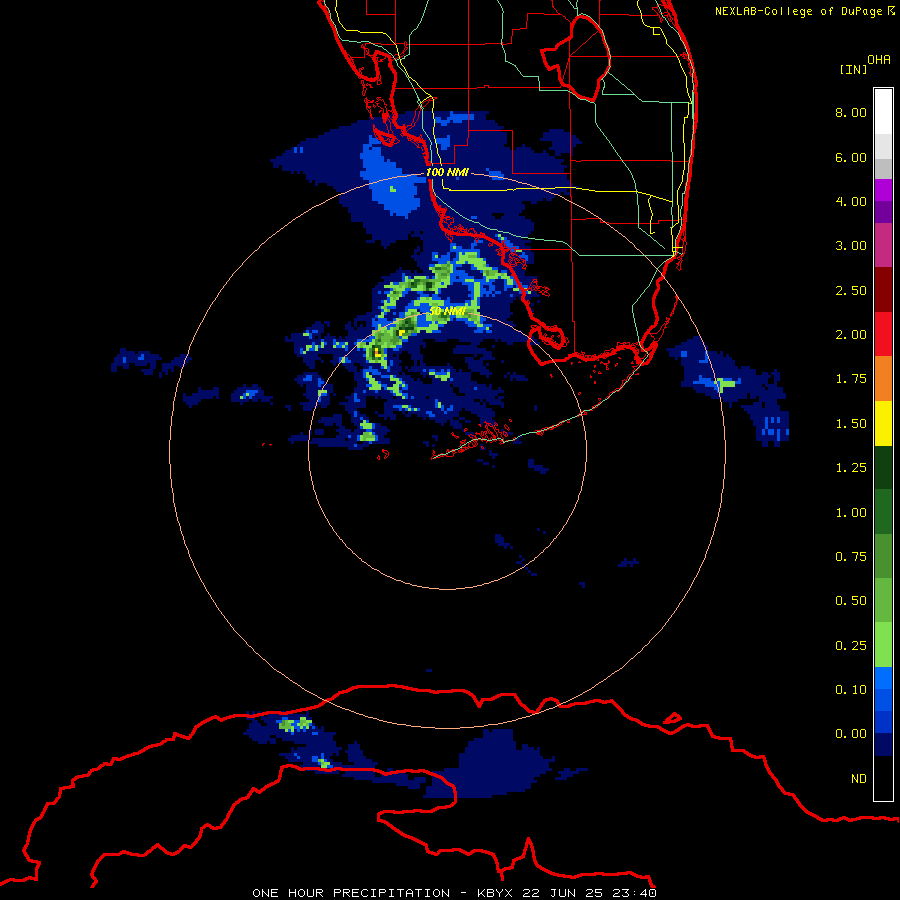Select the bright red swatch beside 2.00
This screenshot has width=900, height=900.
click(x=883, y=334)
